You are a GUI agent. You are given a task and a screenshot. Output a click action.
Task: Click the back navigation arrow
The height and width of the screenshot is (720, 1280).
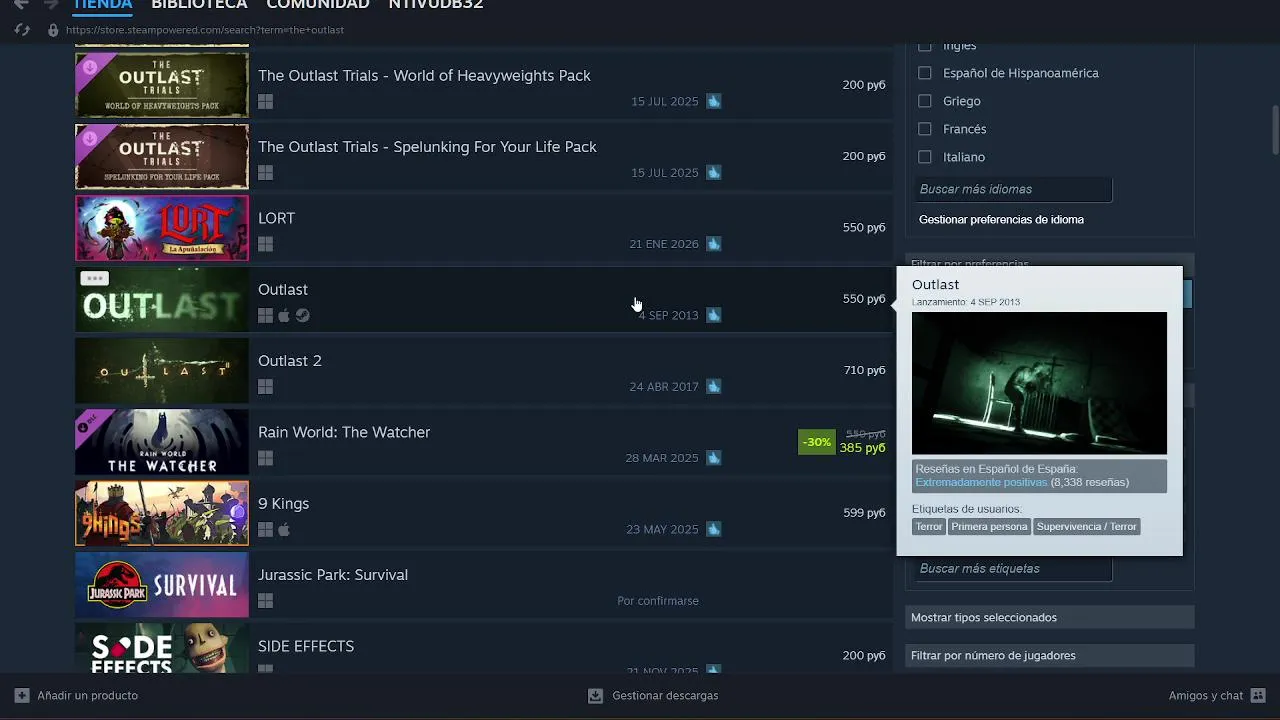[x=21, y=5]
